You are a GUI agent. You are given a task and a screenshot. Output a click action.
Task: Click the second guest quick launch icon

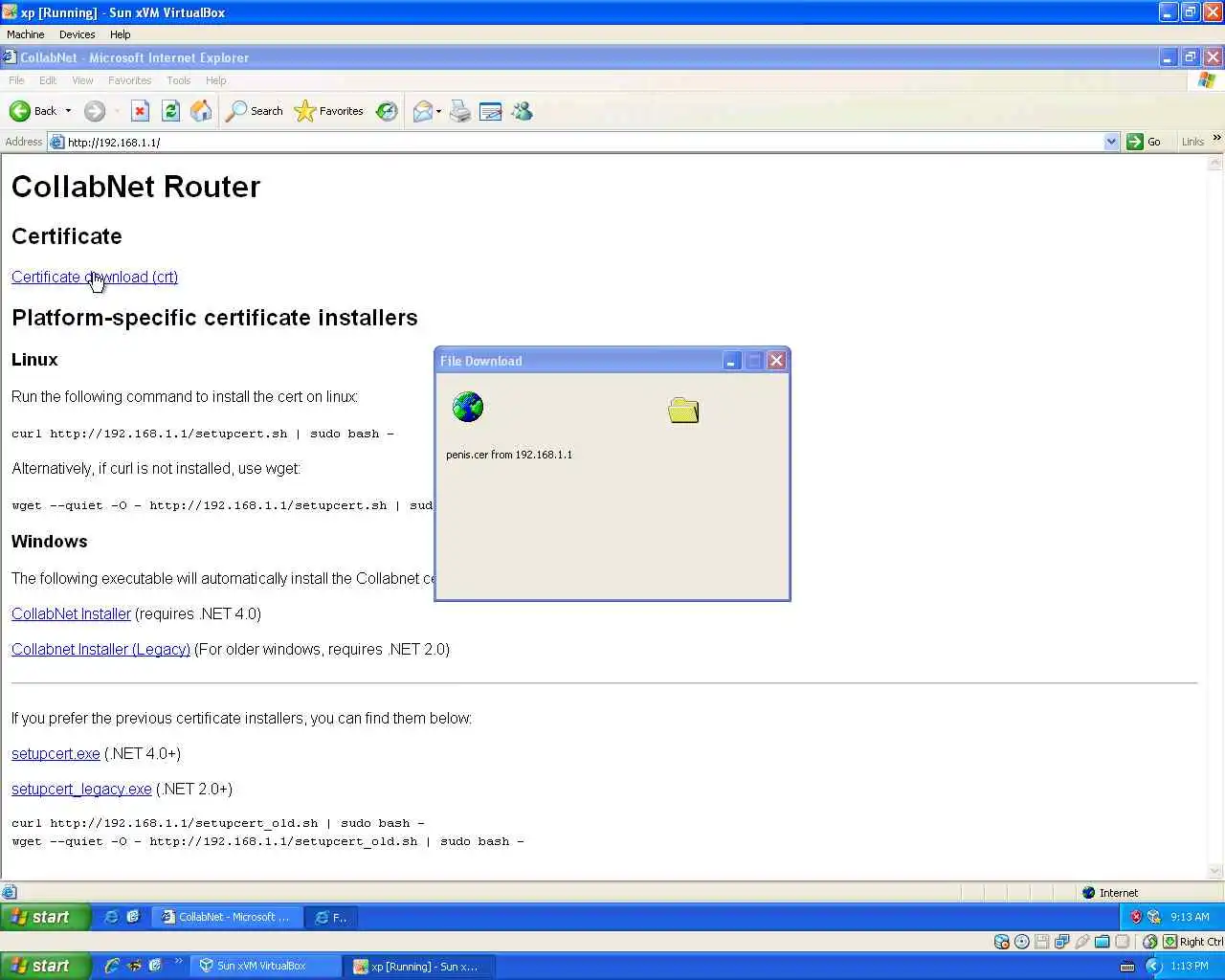pyautogui.click(x=133, y=917)
